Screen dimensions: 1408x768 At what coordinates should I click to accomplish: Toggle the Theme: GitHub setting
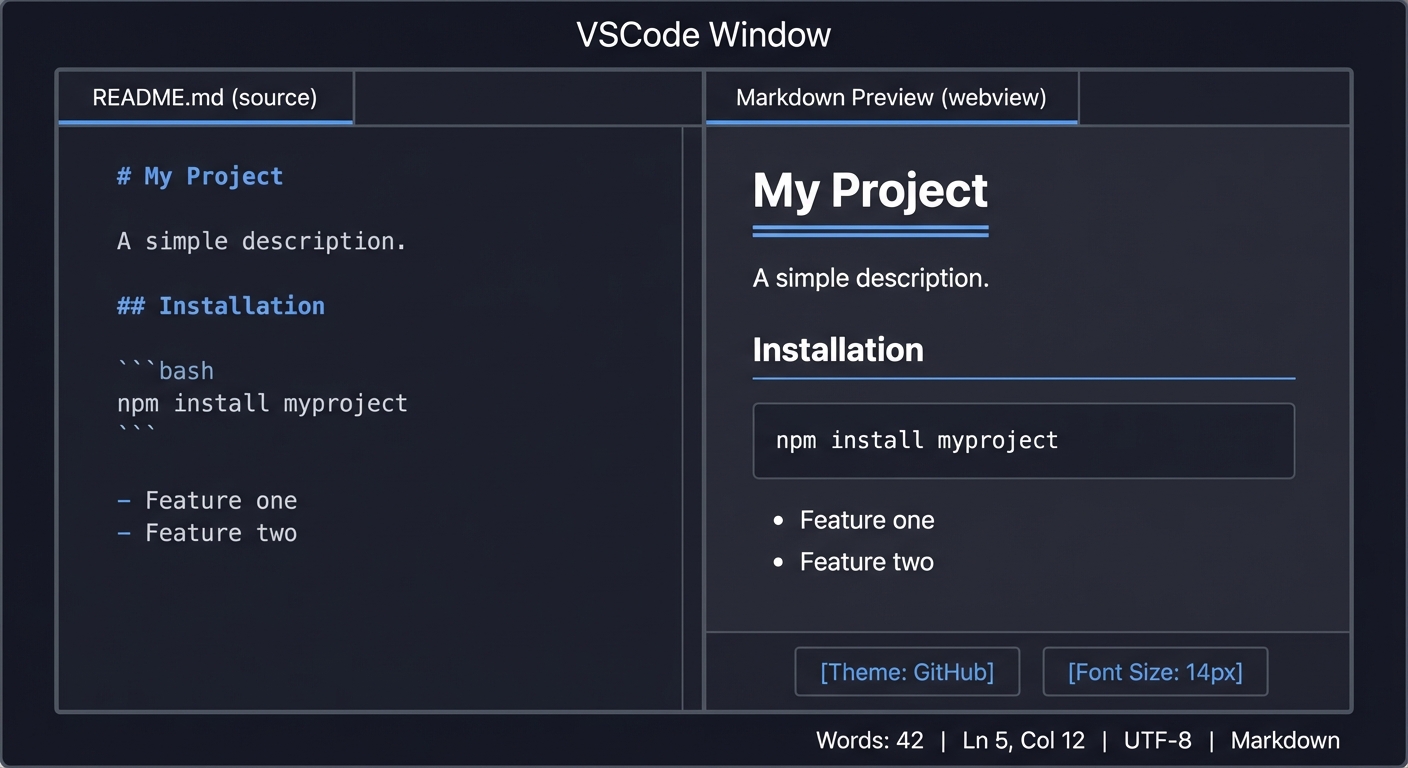[906, 671]
